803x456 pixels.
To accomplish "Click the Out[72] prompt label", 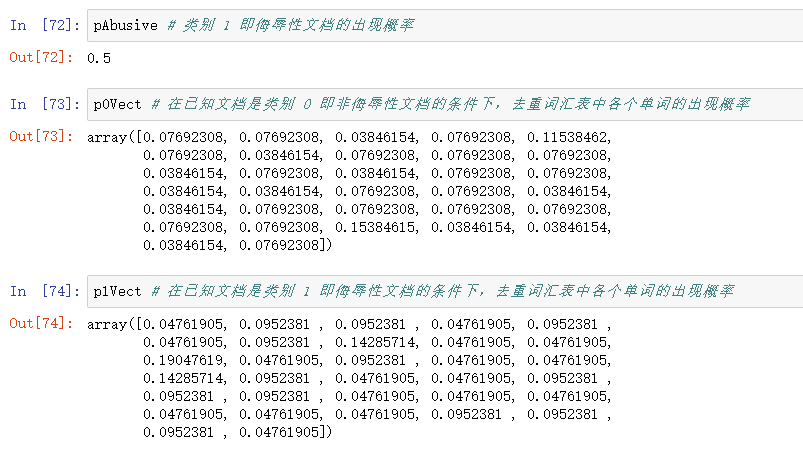I will [x=41, y=57].
